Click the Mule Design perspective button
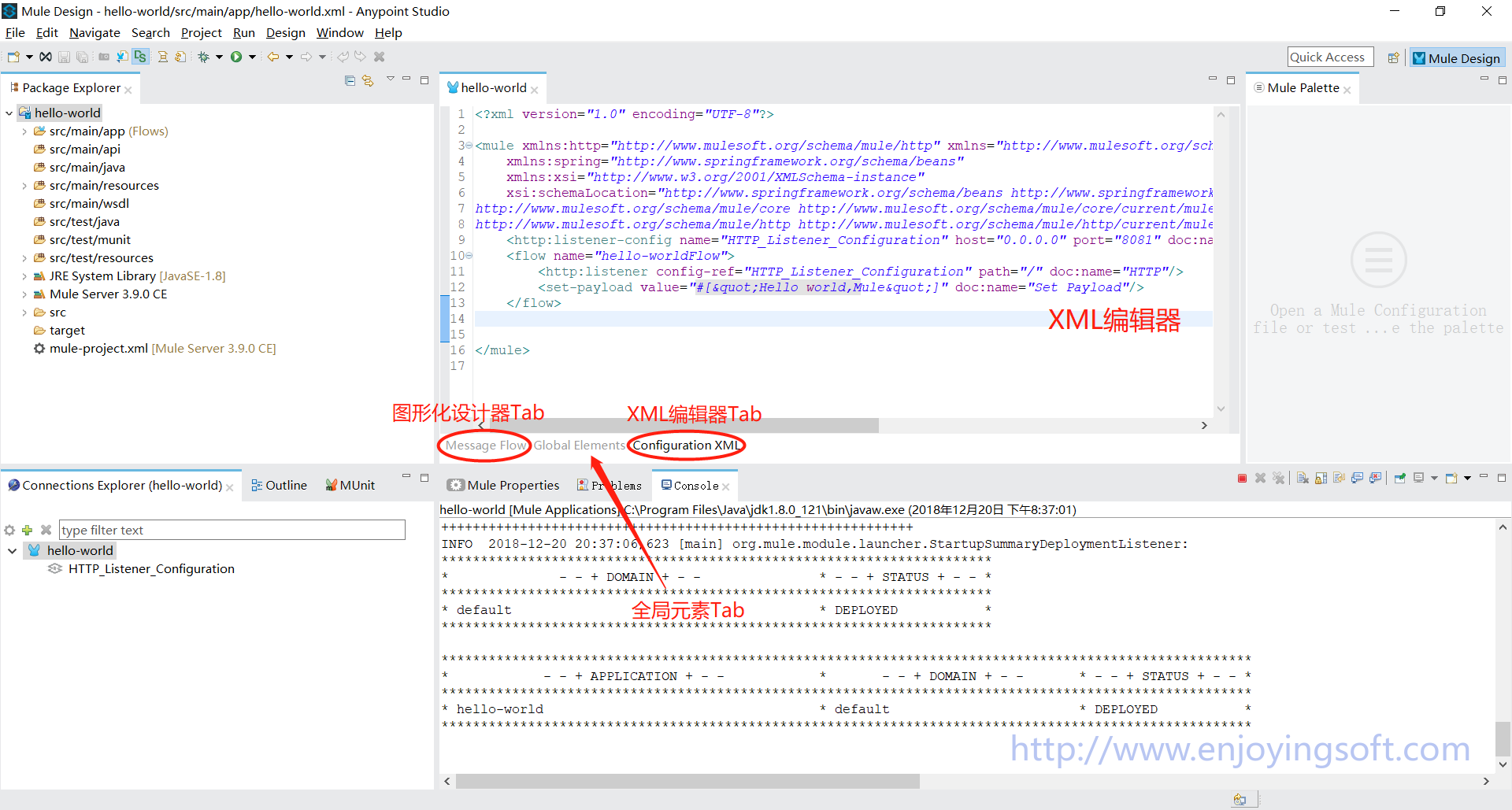Screen dimensions: 1512x810 [x=1457, y=57]
